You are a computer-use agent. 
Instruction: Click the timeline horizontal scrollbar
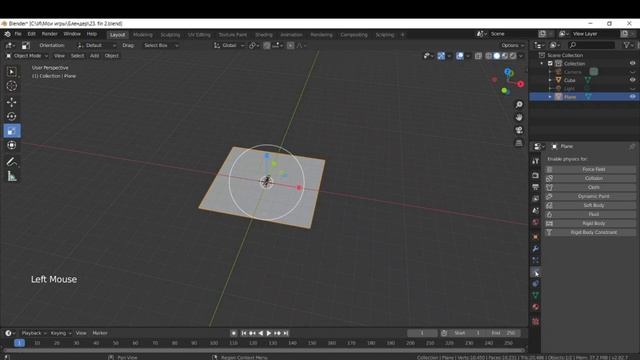coord(264,350)
